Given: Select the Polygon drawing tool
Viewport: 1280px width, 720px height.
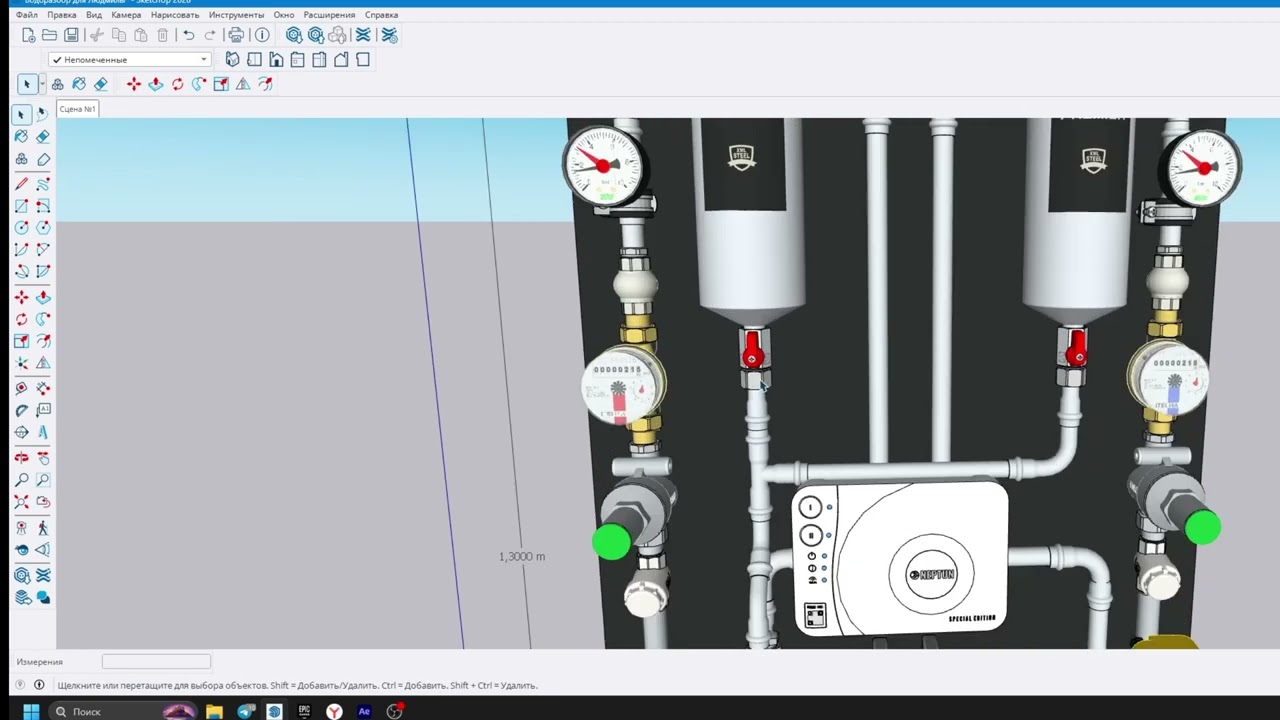Looking at the screenshot, I should [43, 228].
